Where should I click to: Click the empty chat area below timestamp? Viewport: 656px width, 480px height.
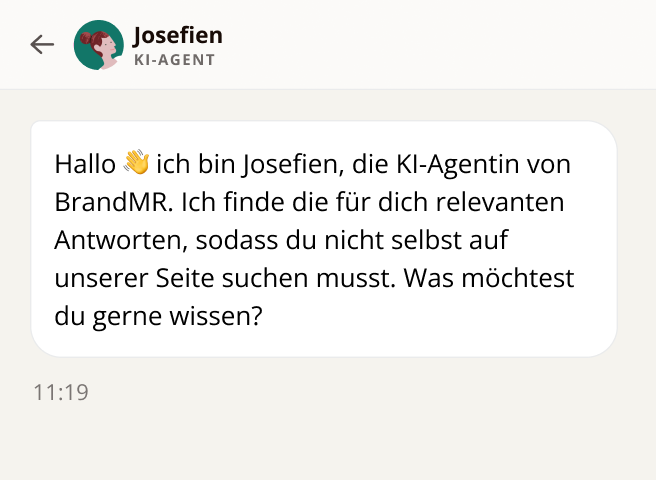click(328, 440)
